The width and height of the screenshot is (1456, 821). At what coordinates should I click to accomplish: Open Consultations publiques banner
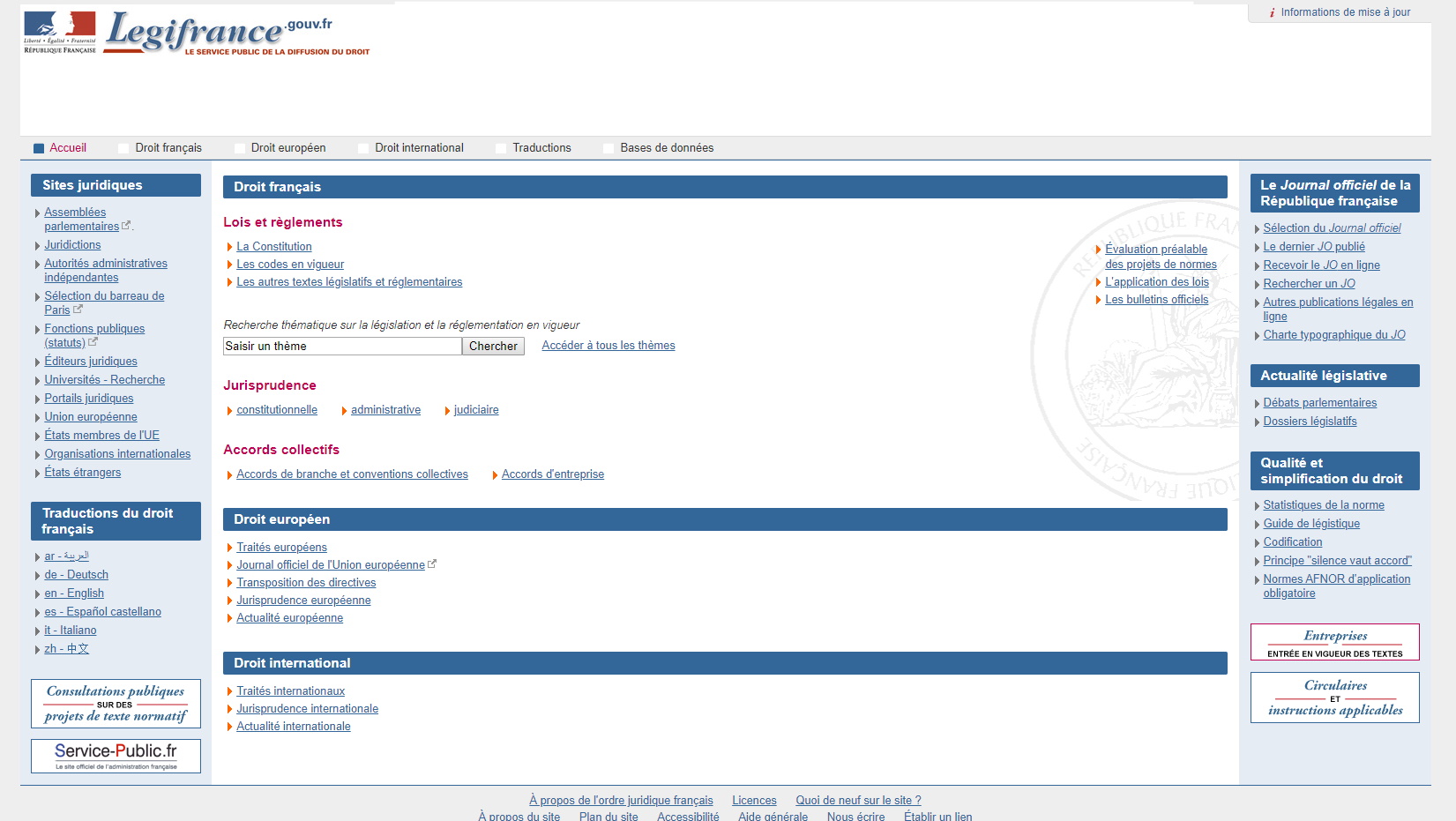(116, 704)
